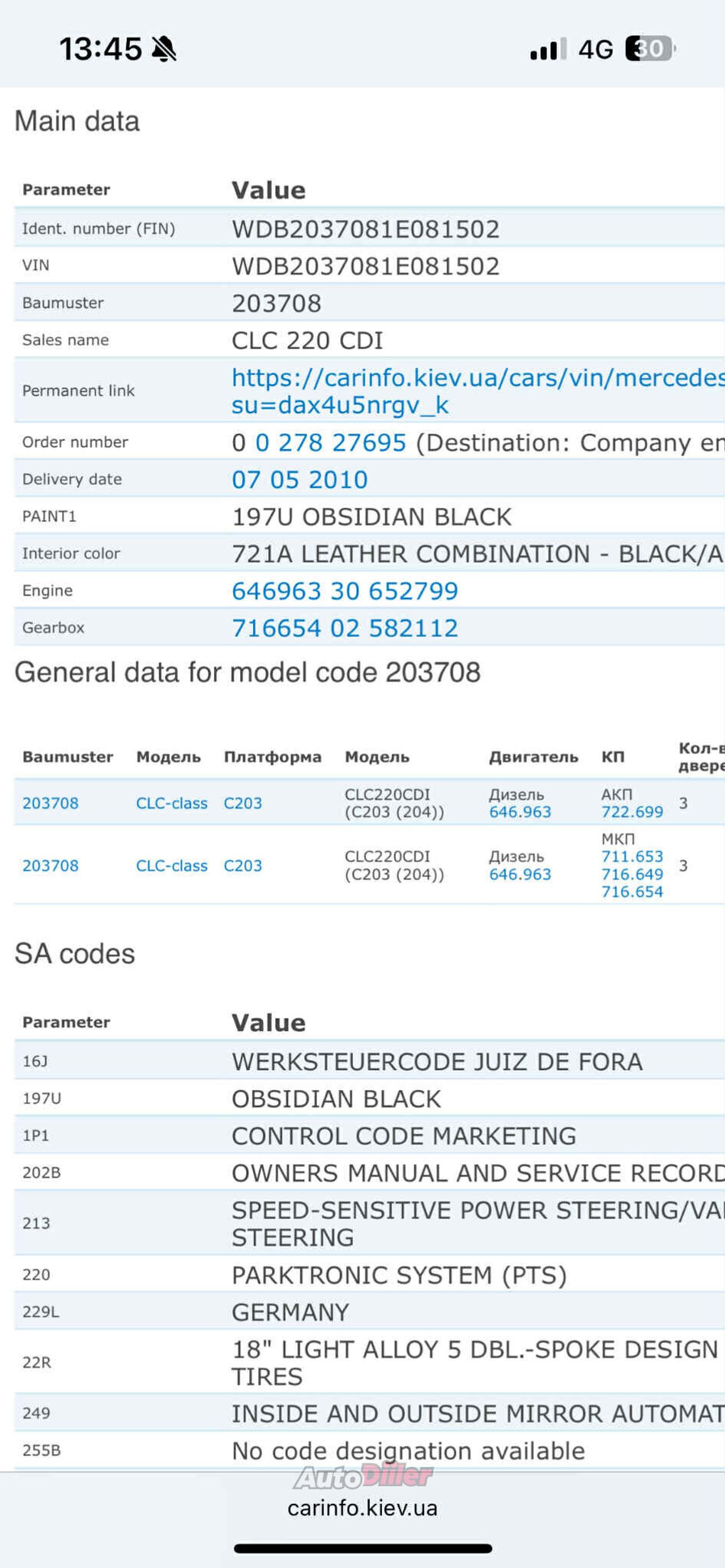
Task: Tap the 4G network indicator
Action: tap(595, 49)
